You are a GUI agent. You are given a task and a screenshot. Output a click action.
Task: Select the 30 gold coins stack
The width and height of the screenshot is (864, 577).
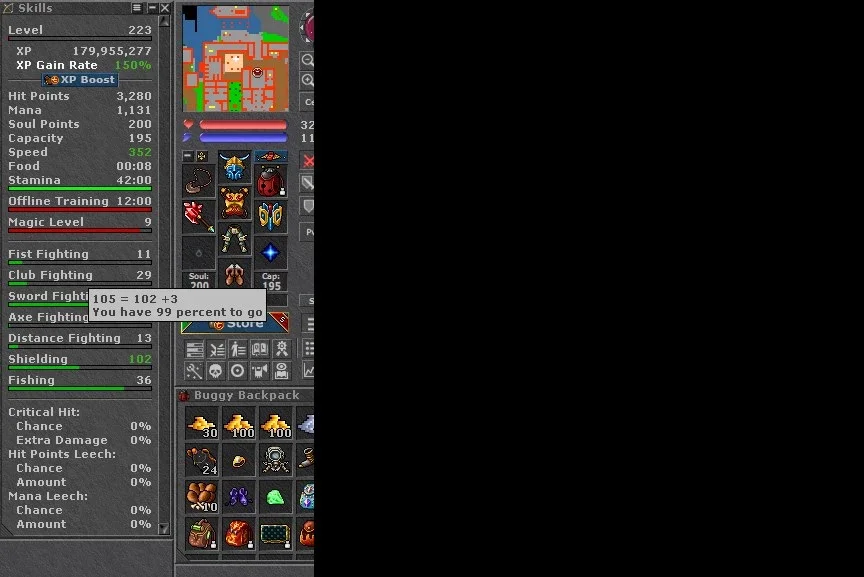(x=202, y=423)
